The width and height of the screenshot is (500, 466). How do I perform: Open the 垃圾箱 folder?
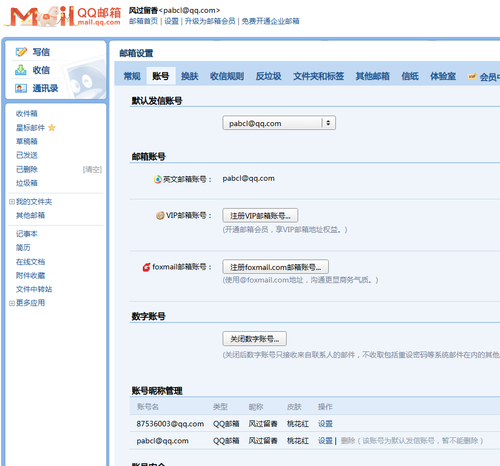(27, 183)
